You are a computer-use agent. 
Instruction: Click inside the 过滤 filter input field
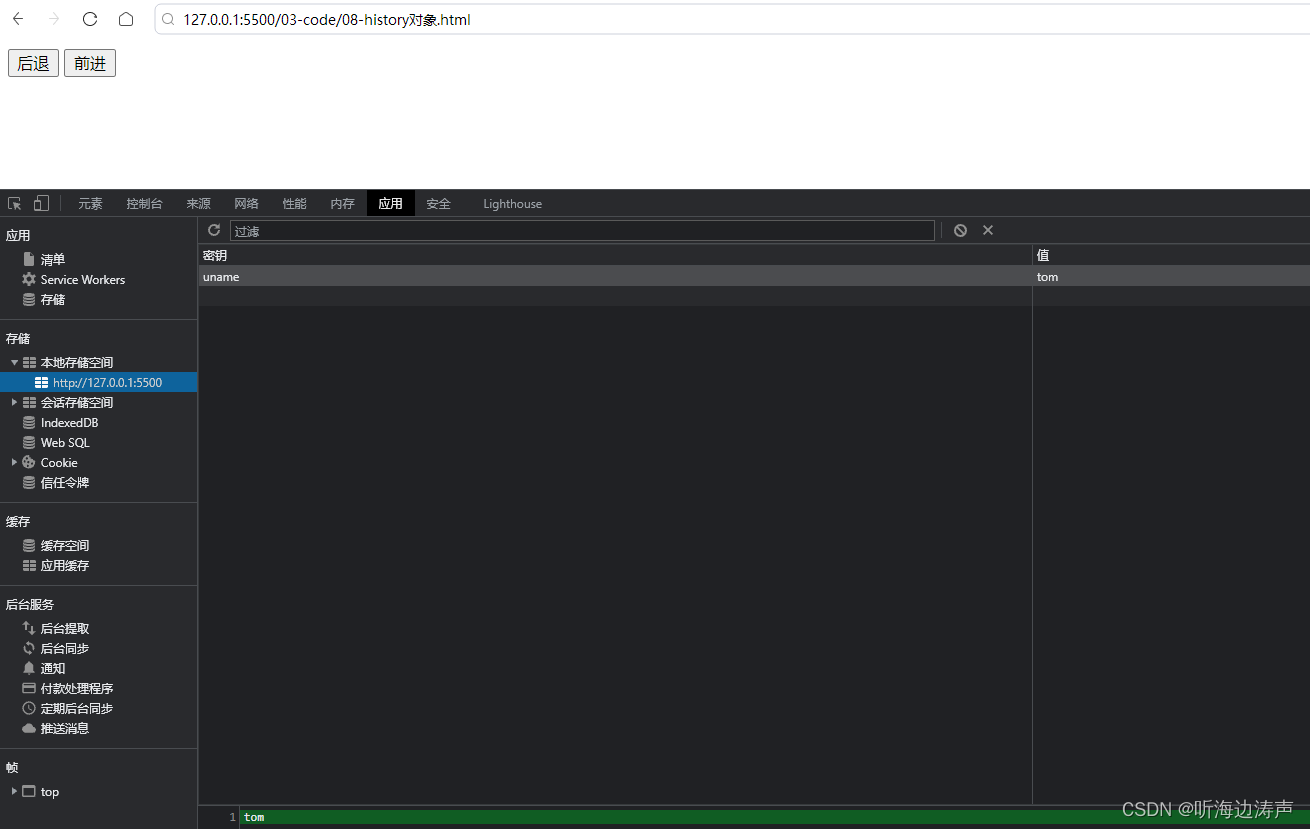tap(580, 230)
